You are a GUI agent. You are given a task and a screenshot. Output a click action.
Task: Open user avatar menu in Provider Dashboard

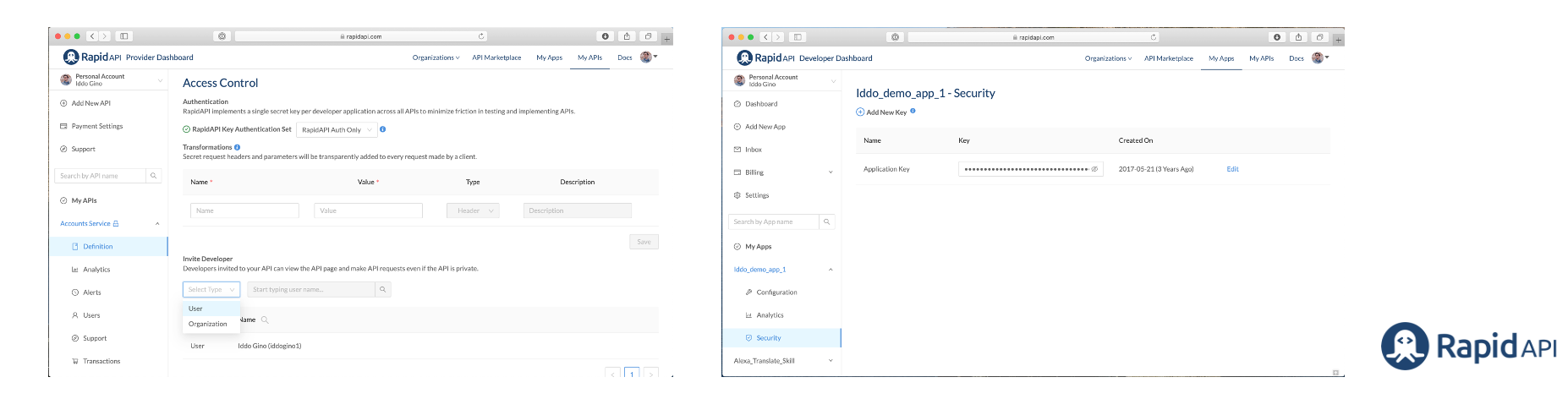(x=648, y=57)
